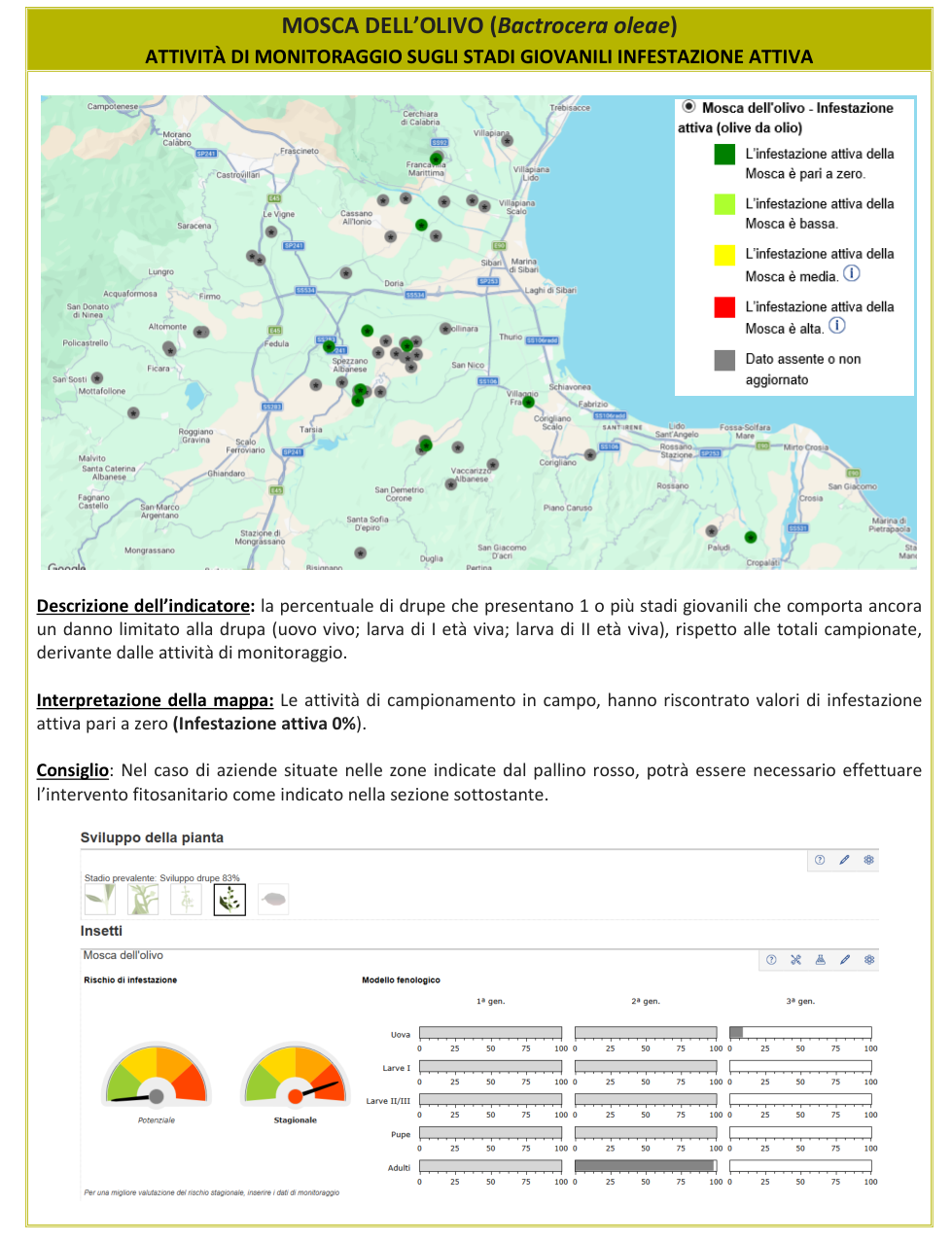Click the Potenziale risk gauge
This screenshot has width=952, height=1243.
point(157,1075)
